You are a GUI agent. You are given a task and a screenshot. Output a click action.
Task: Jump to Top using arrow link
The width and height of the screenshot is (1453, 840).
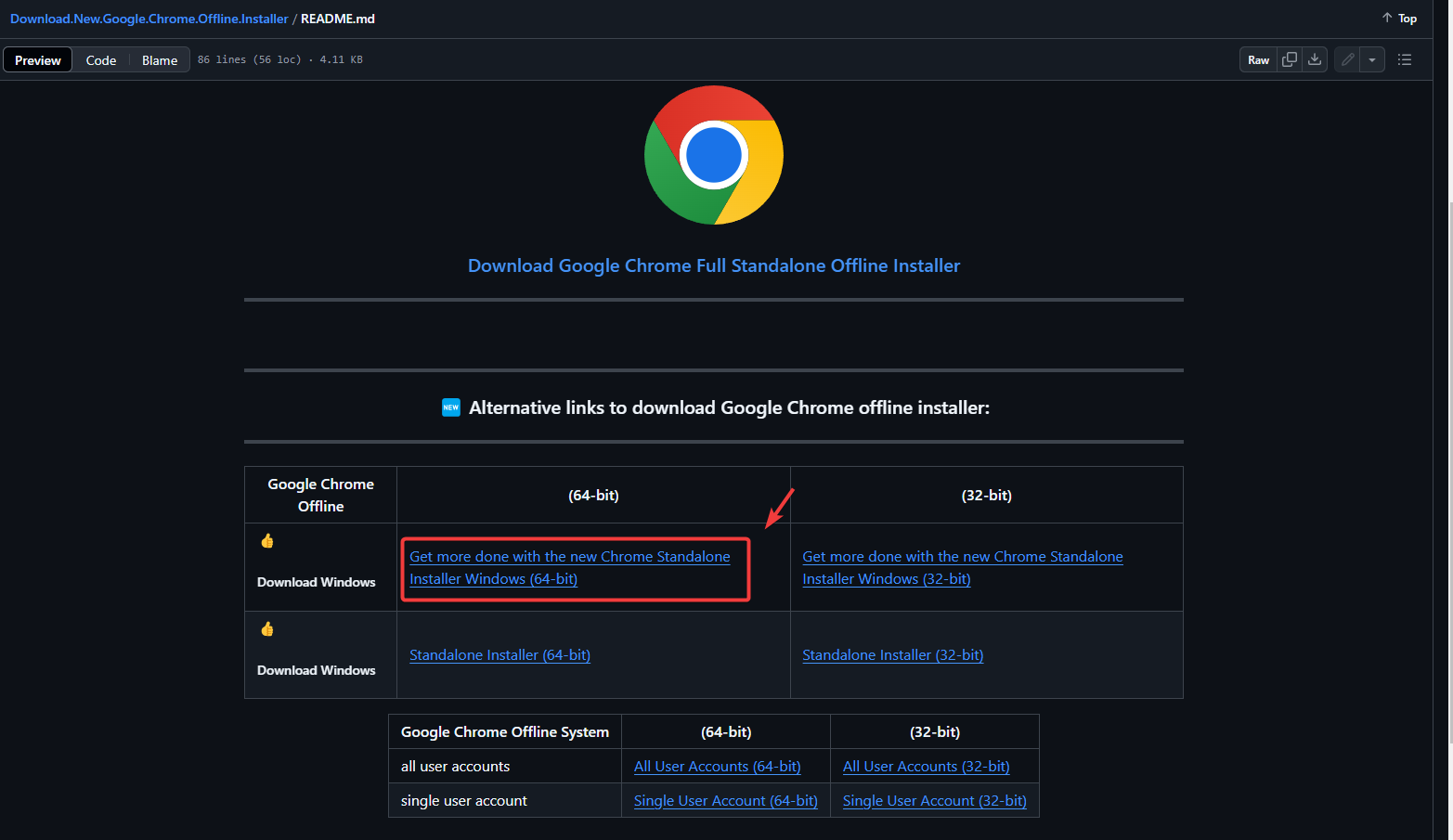(1399, 19)
